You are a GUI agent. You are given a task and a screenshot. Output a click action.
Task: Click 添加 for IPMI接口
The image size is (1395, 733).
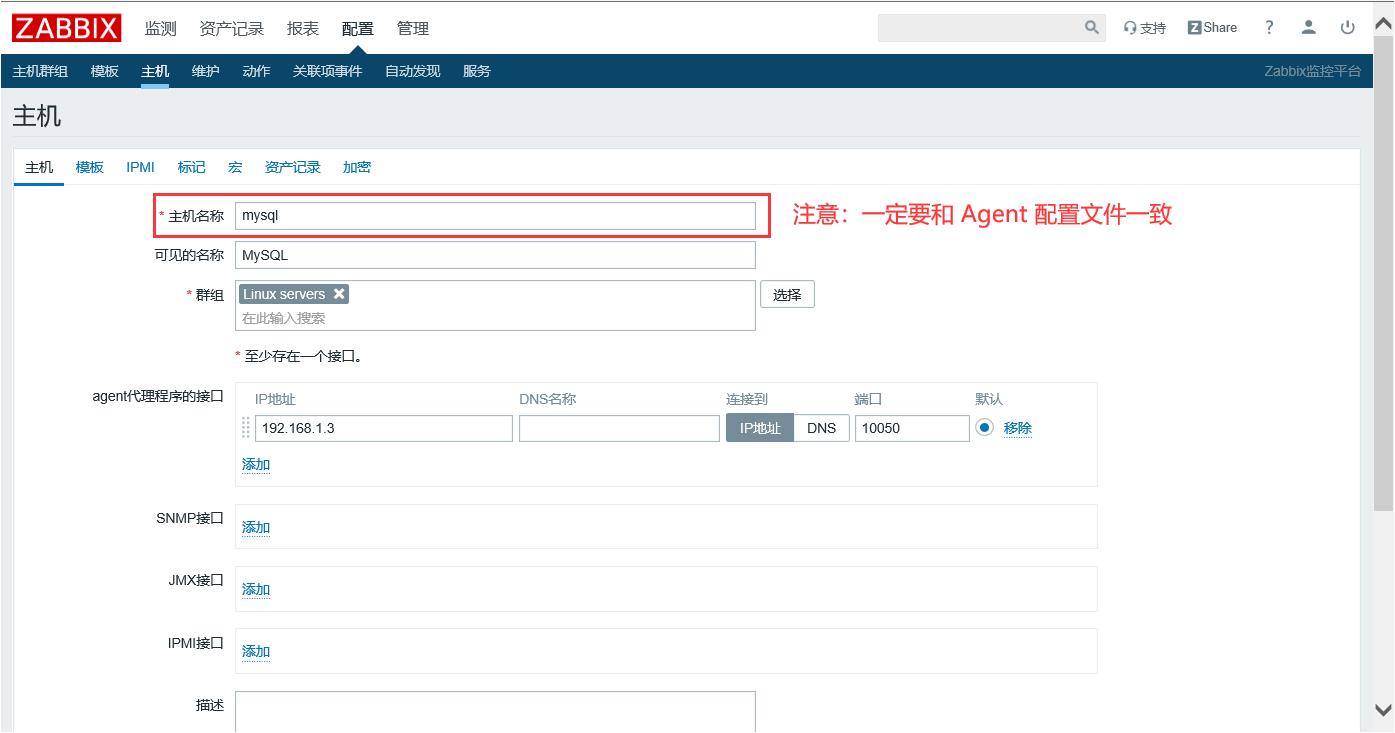(x=256, y=651)
